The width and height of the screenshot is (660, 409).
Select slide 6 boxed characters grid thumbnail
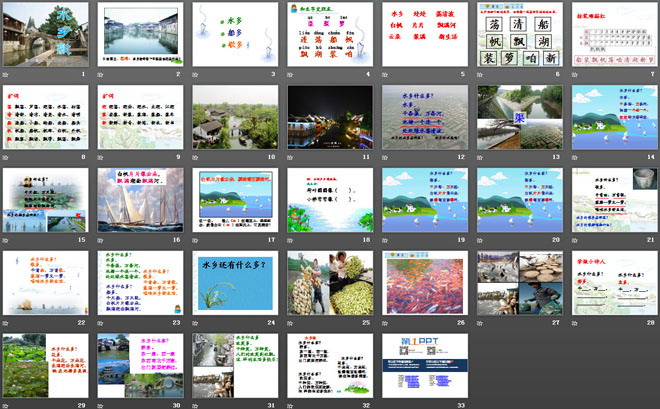pyautogui.click(x=520, y=35)
